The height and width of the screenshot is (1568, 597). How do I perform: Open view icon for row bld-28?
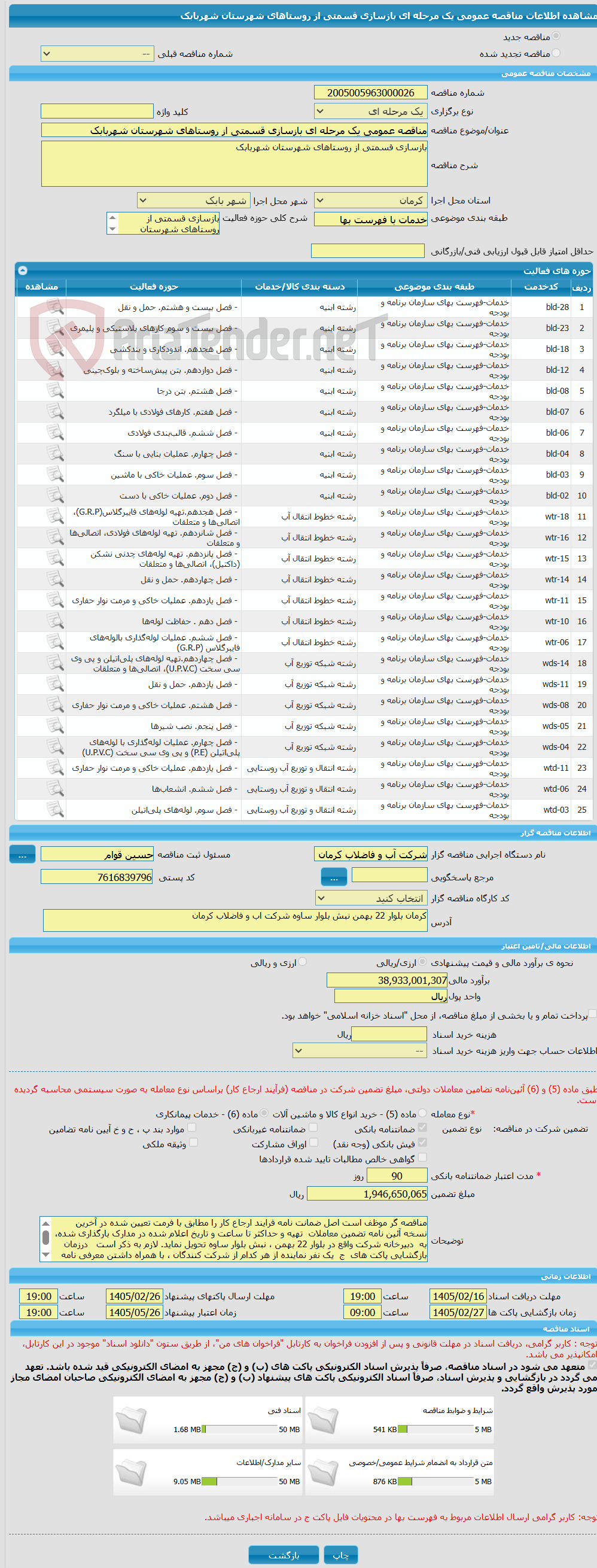[x=56, y=307]
